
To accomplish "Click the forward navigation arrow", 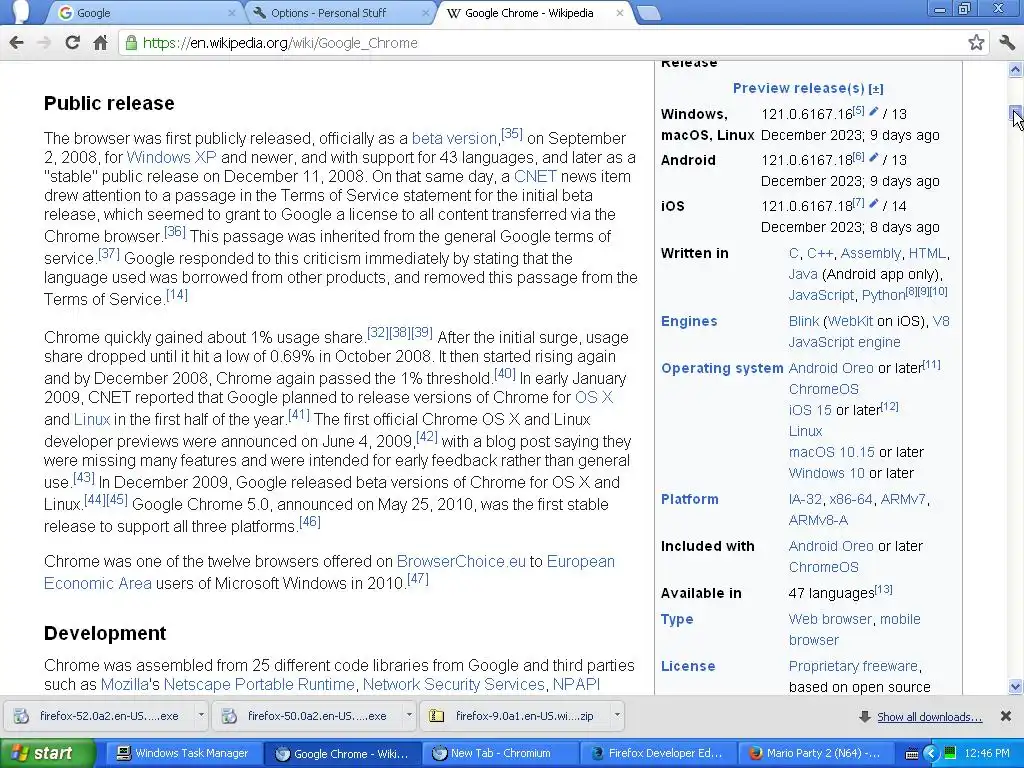I will point(44,43).
